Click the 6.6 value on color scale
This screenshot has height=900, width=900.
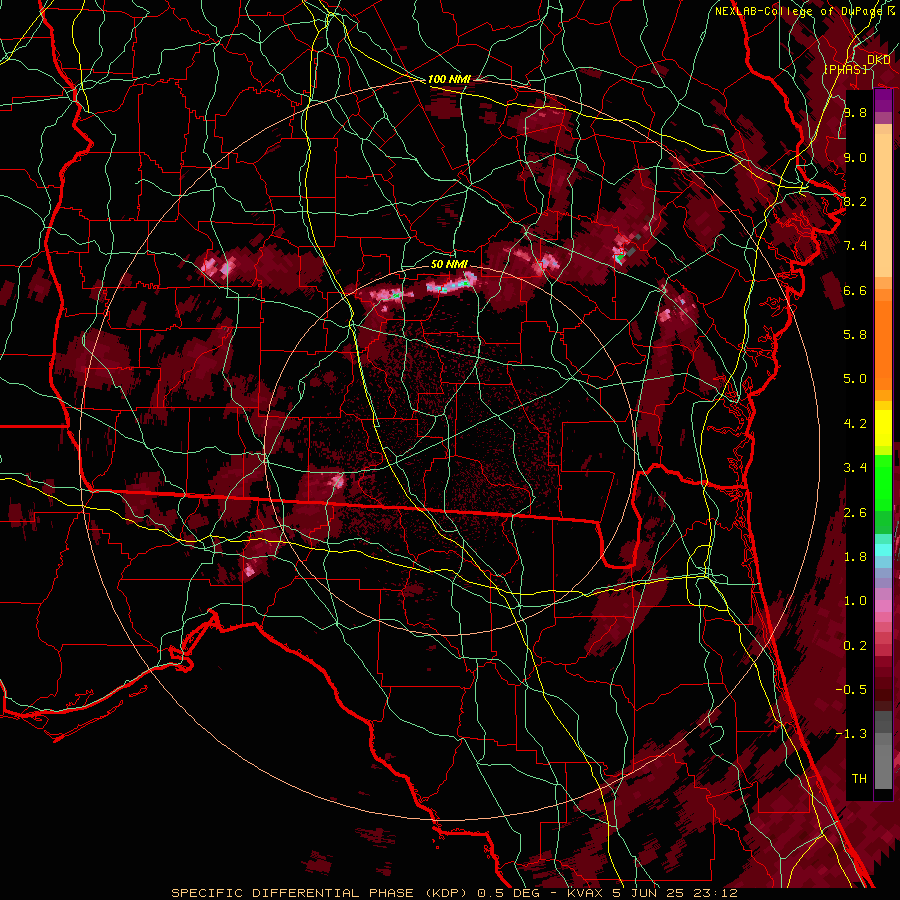point(855,290)
